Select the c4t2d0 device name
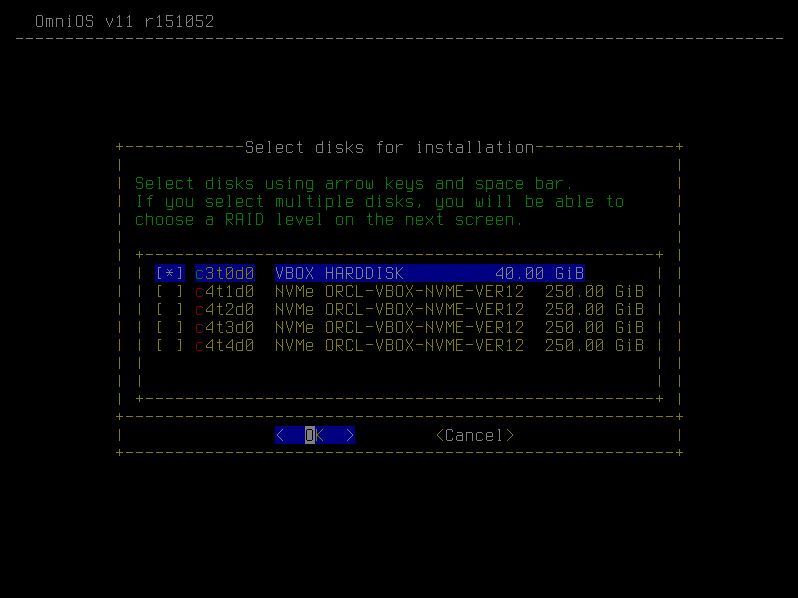Viewport: 798px width, 598px height. [x=224, y=309]
